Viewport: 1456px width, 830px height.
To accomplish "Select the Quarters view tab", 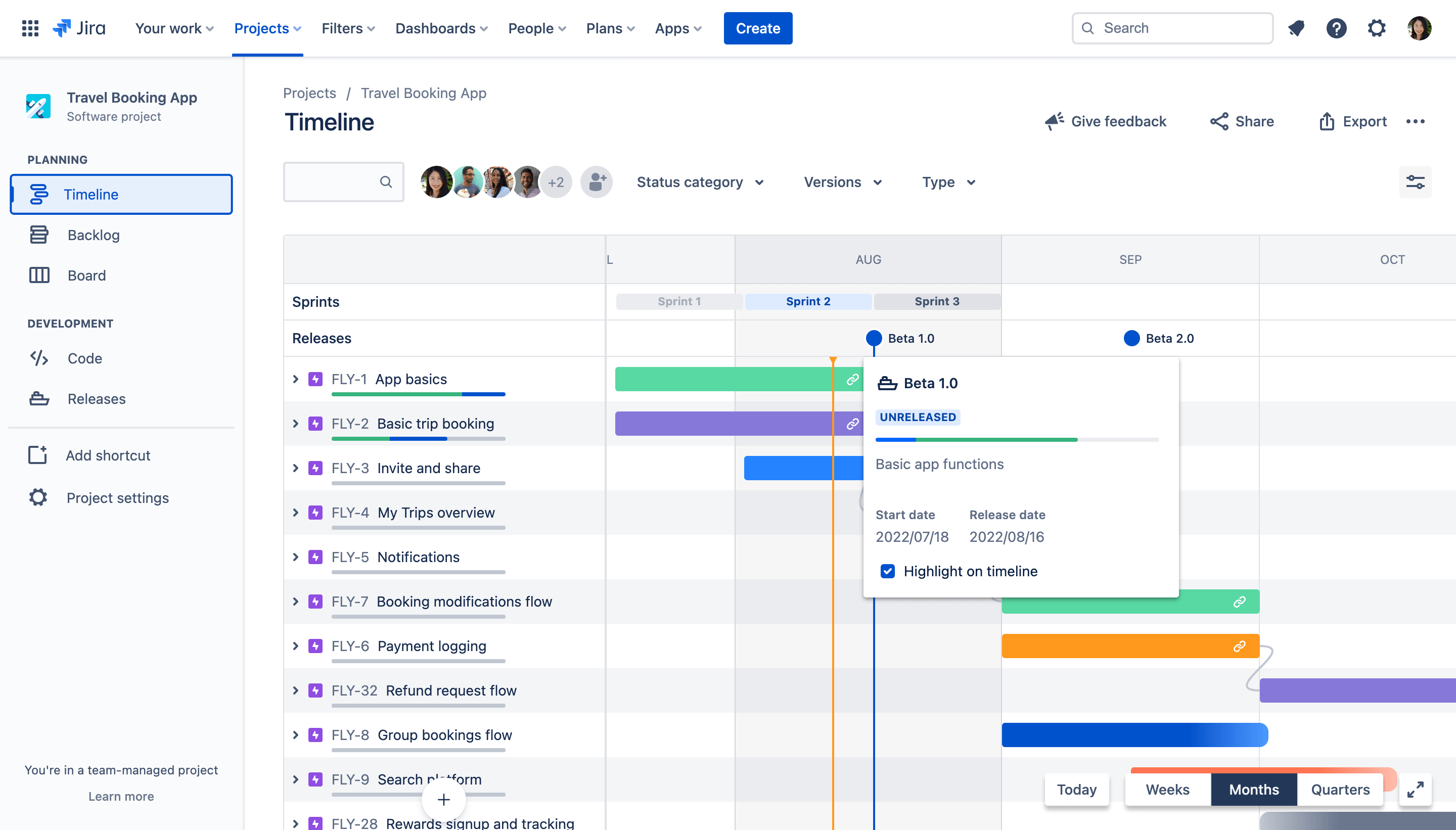I will tap(1340, 789).
